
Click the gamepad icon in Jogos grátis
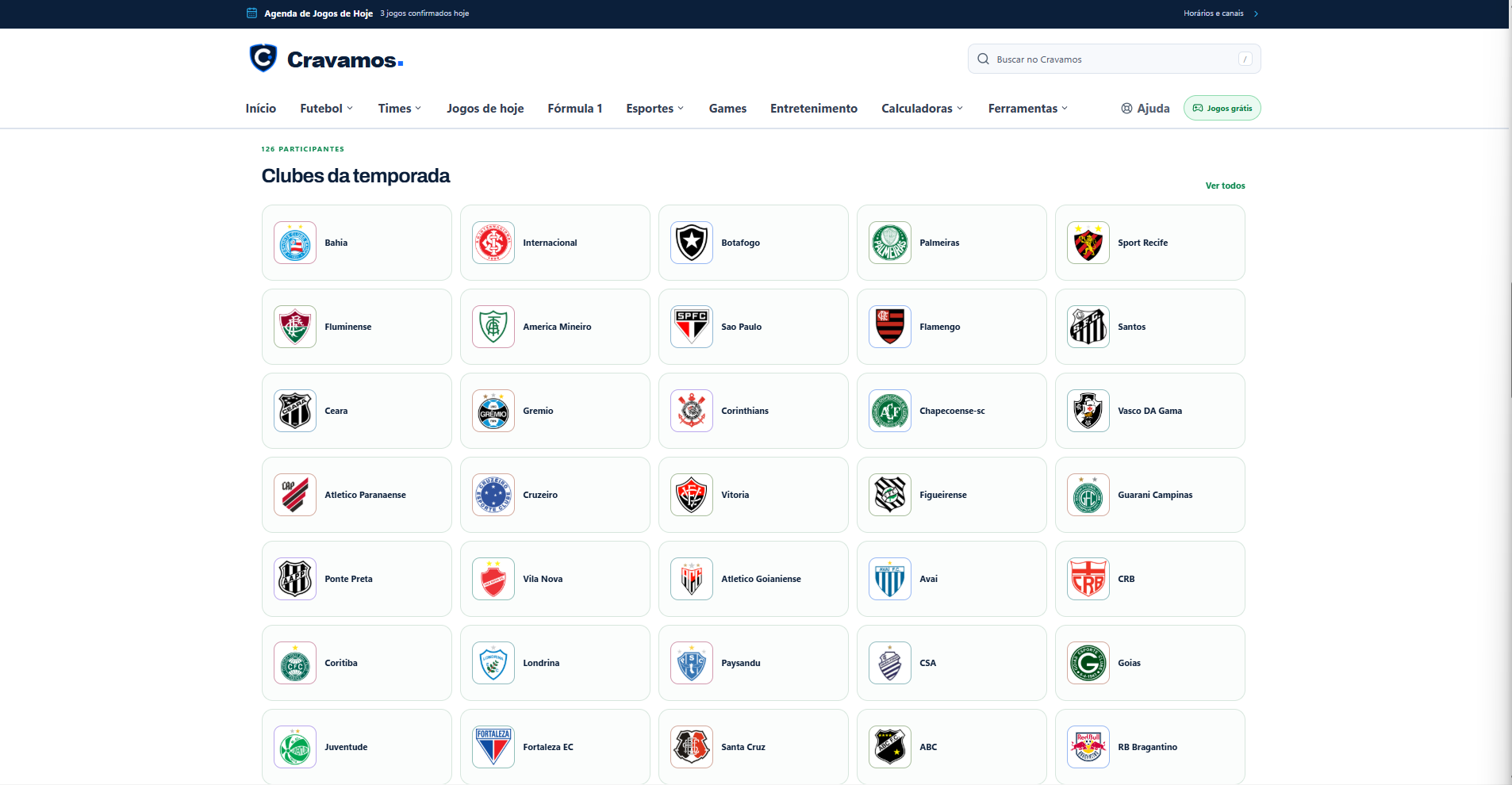(x=1198, y=108)
